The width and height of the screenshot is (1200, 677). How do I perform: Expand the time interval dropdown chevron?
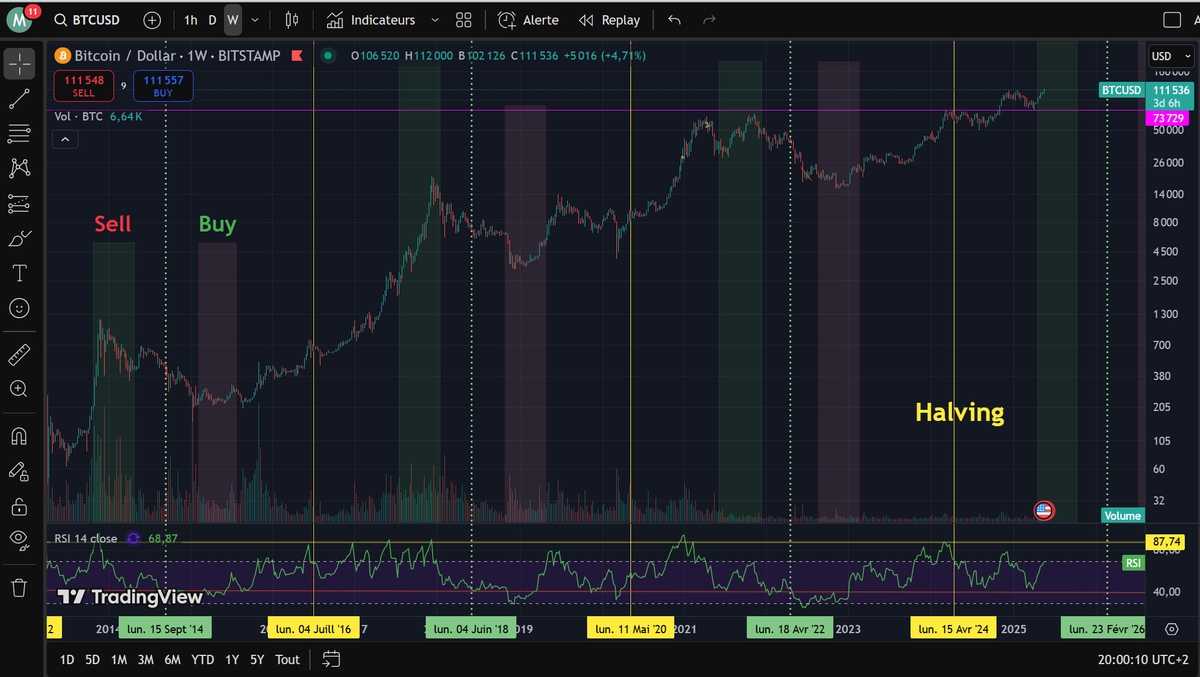pyautogui.click(x=256, y=20)
